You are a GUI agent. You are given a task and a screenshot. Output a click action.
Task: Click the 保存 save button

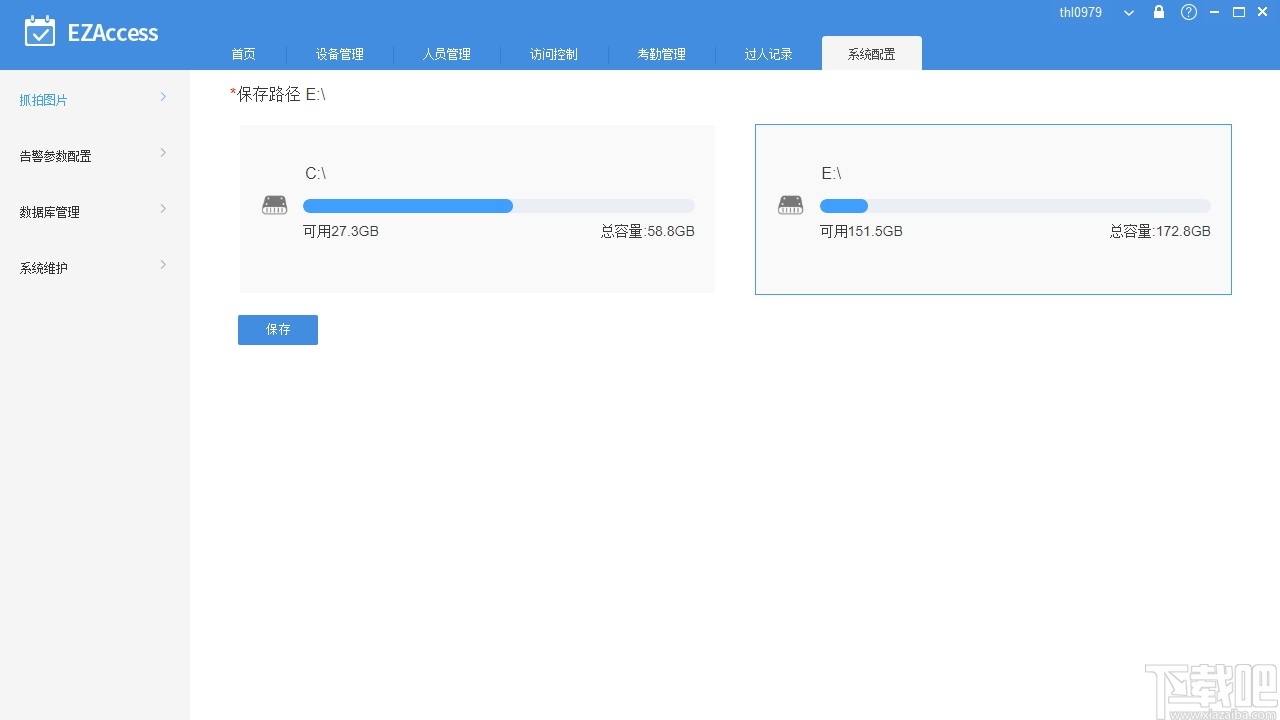[x=277, y=329]
